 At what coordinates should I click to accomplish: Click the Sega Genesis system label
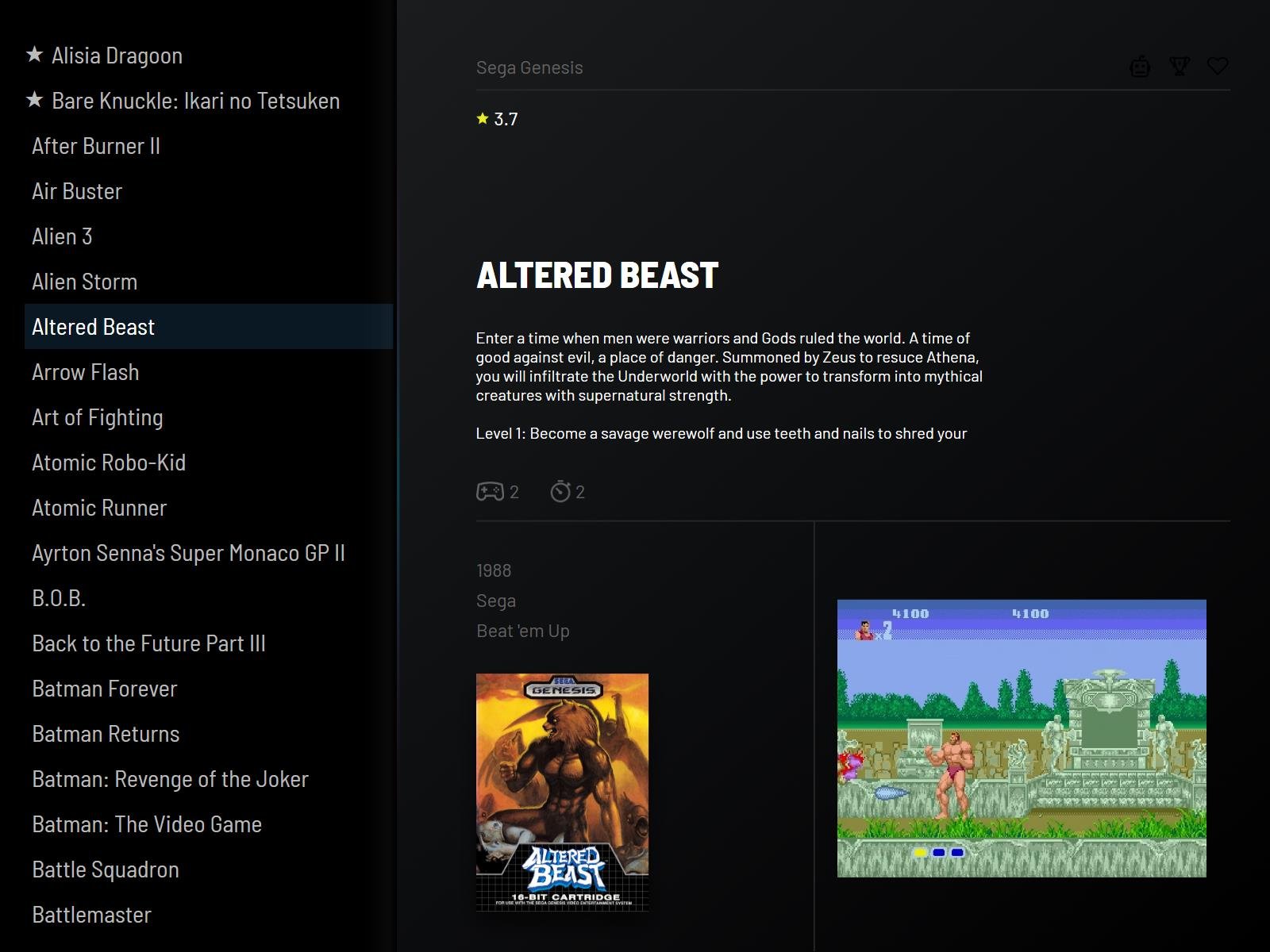point(529,67)
